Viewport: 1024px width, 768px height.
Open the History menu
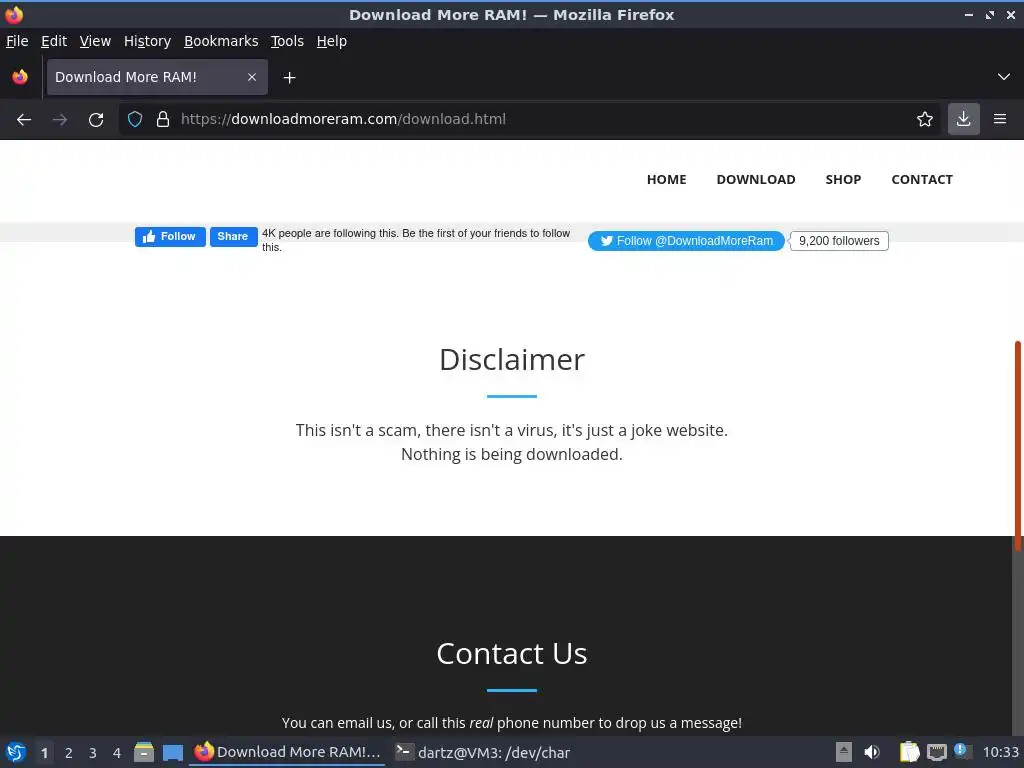147,41
